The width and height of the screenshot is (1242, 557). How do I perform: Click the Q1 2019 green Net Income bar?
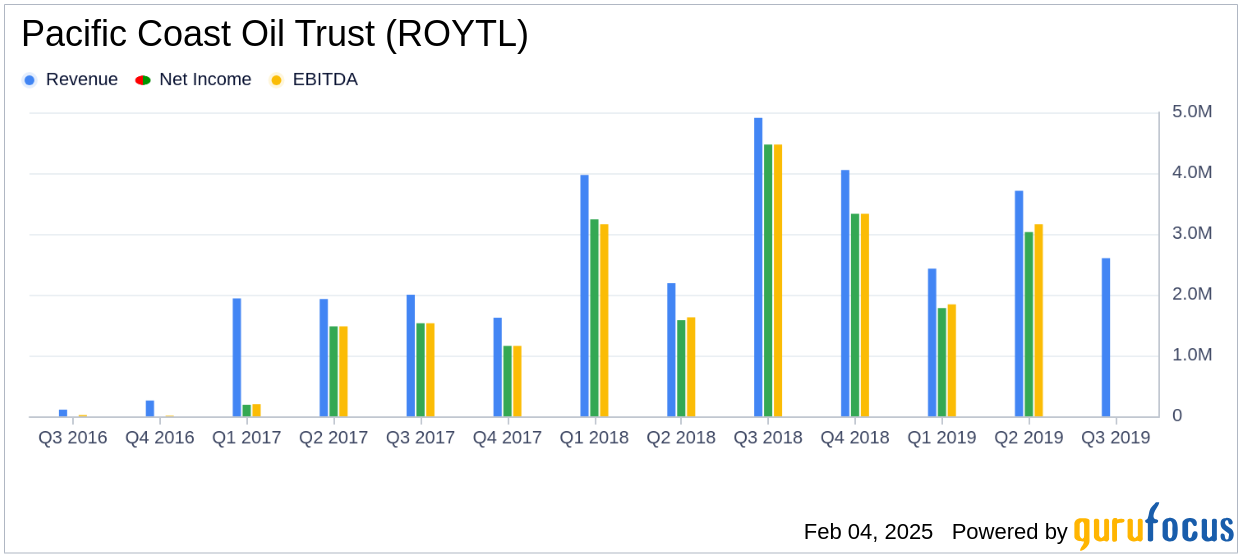(942, 362)
